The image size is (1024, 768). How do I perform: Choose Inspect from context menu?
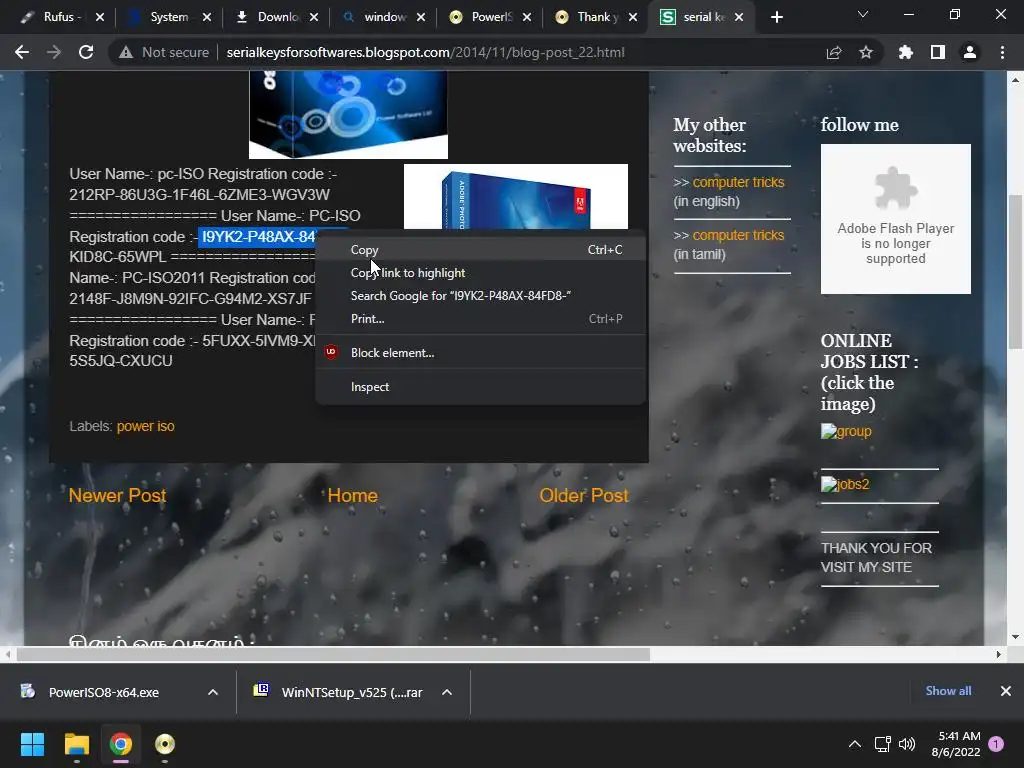(x=481, y=387)
